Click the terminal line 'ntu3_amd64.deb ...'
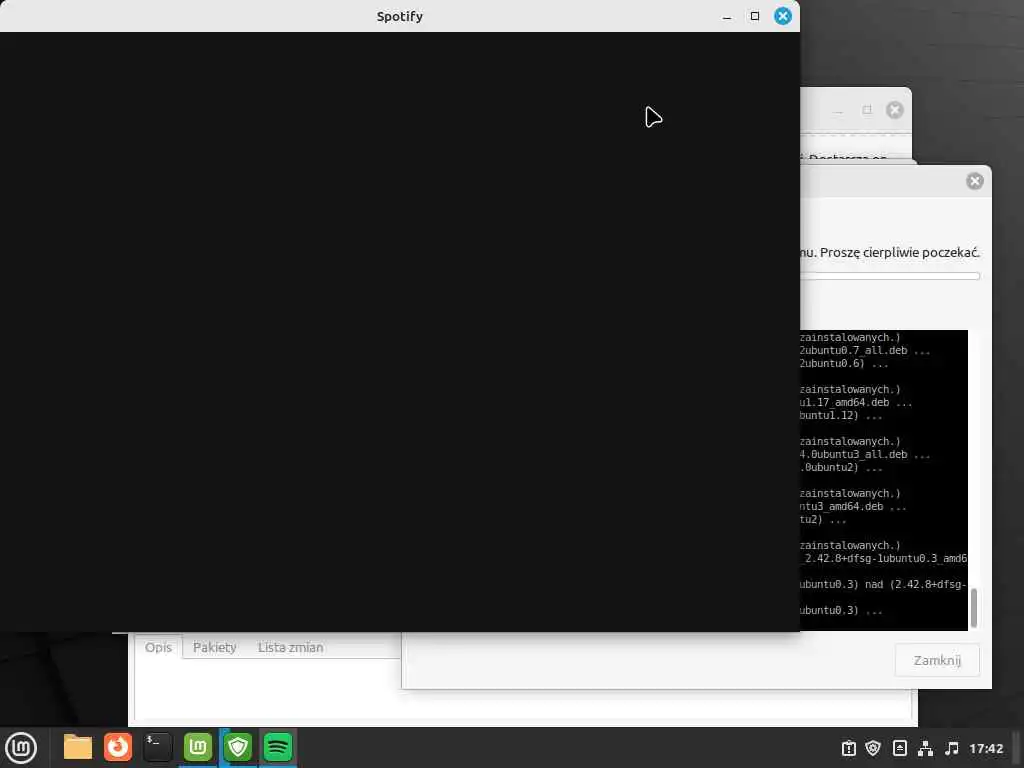The image size is (1024, 768). pos(854,507)
